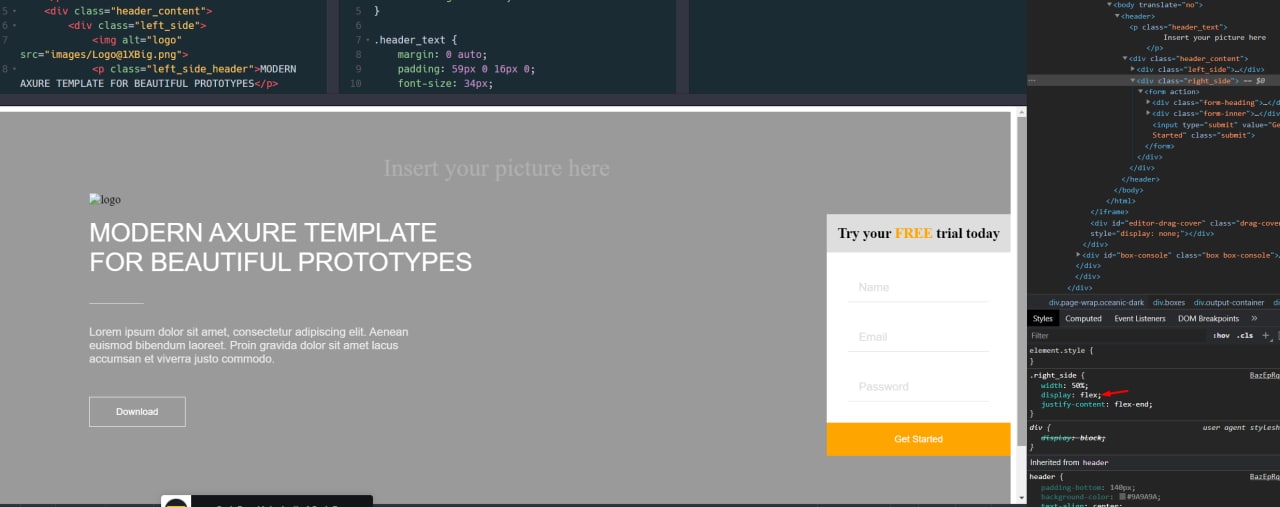Screen dimensions: 1280x507
Task: Collapse the right_side div node
Action: coord(1132,81)
